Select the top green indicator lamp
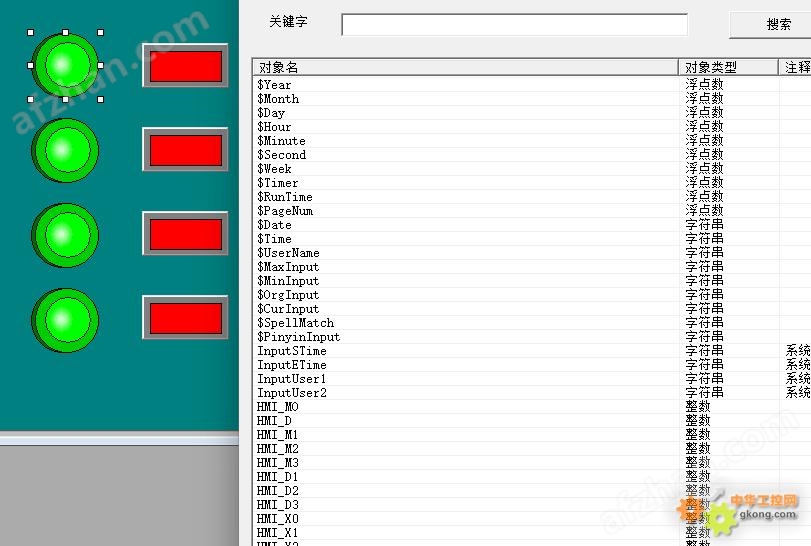 pos(65,65)
